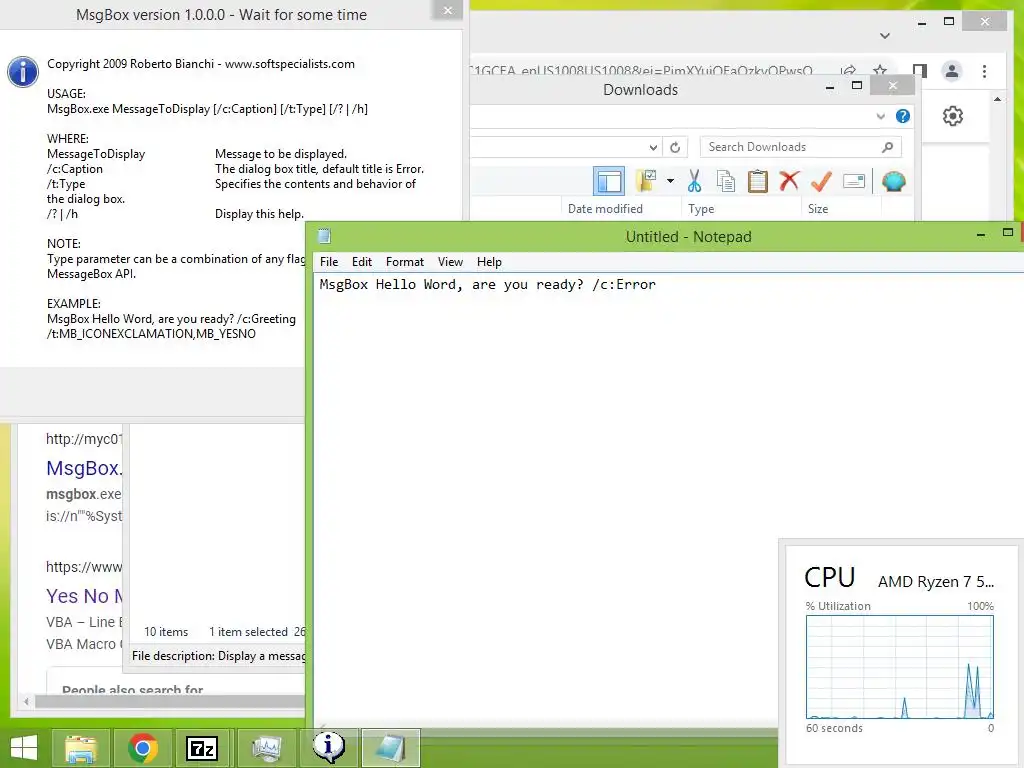Screen dimensions: 1024x768
Task: Click the Windows Start button
Action: [x=24, y=748]
